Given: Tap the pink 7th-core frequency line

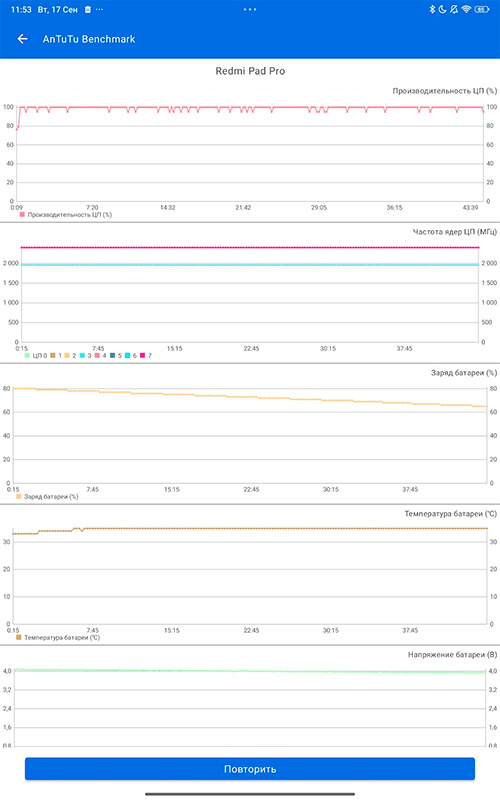Looking at the screenshot, I should click(x=250, y=247).
